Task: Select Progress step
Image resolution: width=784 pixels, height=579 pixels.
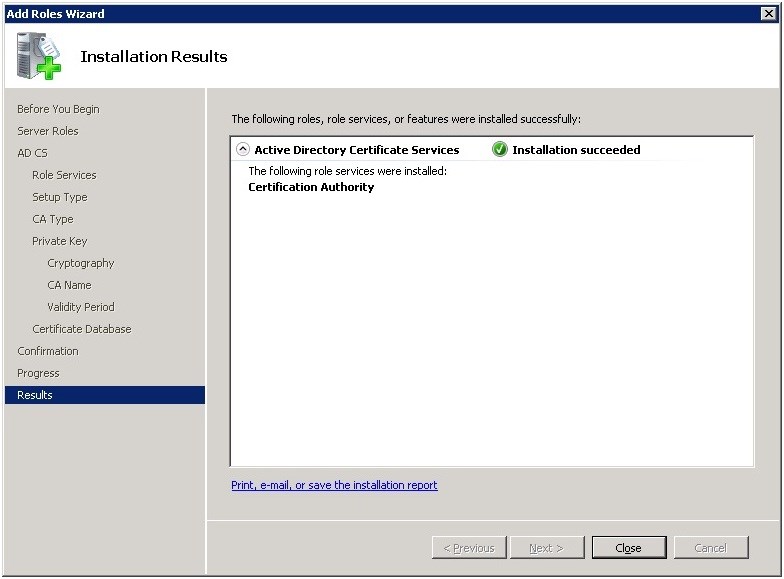Action: [38, 373]
